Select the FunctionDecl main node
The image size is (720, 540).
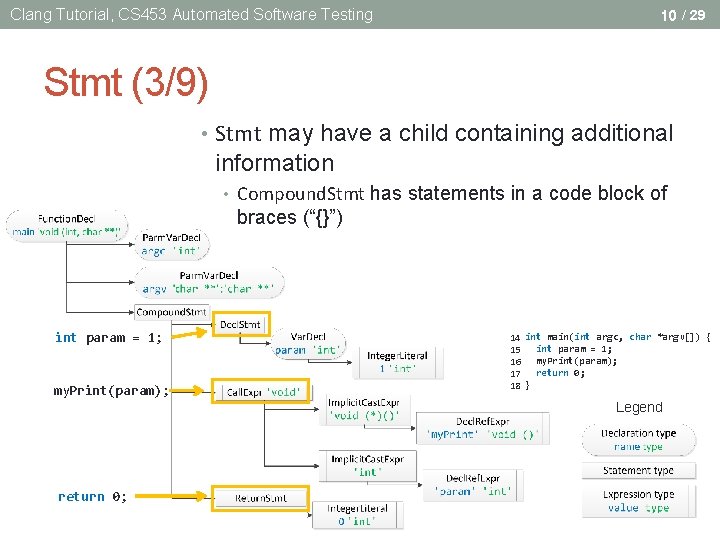coord(67,225)
